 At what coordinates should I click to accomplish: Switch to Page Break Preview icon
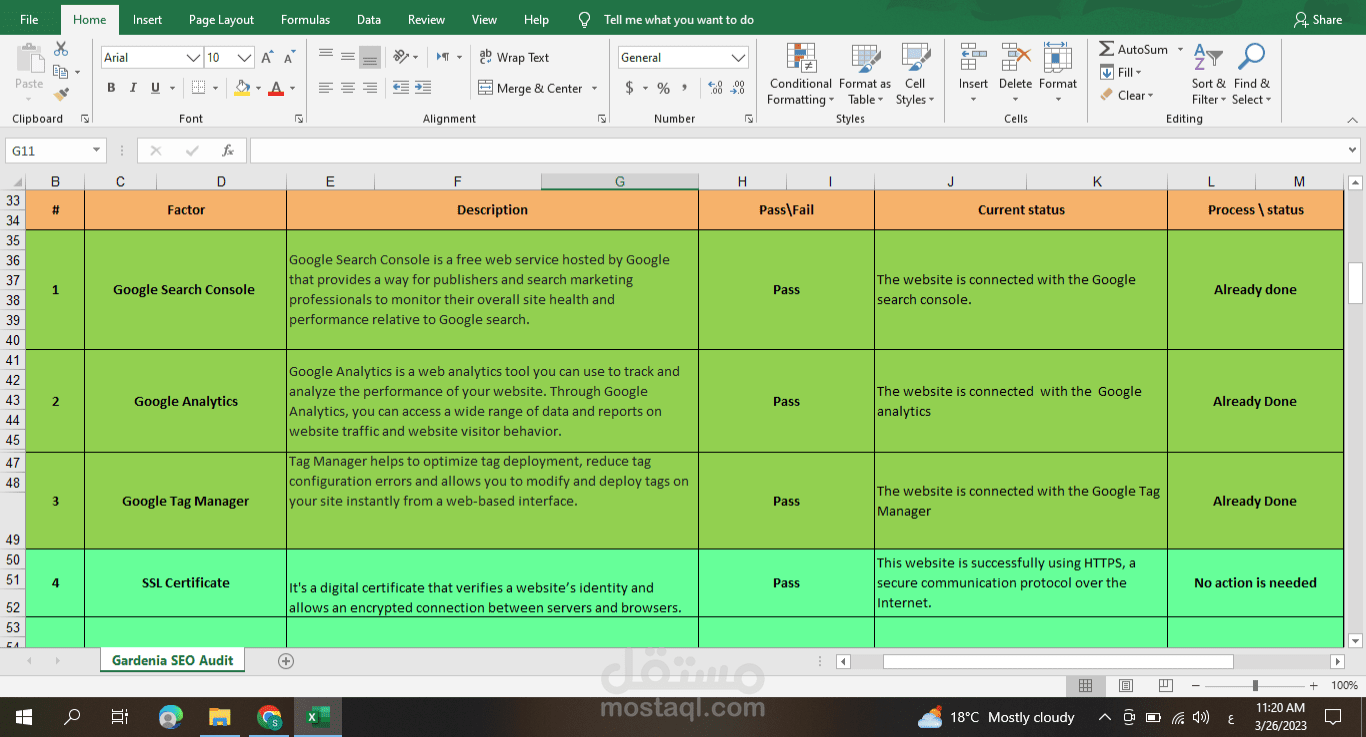point(1165,686)
